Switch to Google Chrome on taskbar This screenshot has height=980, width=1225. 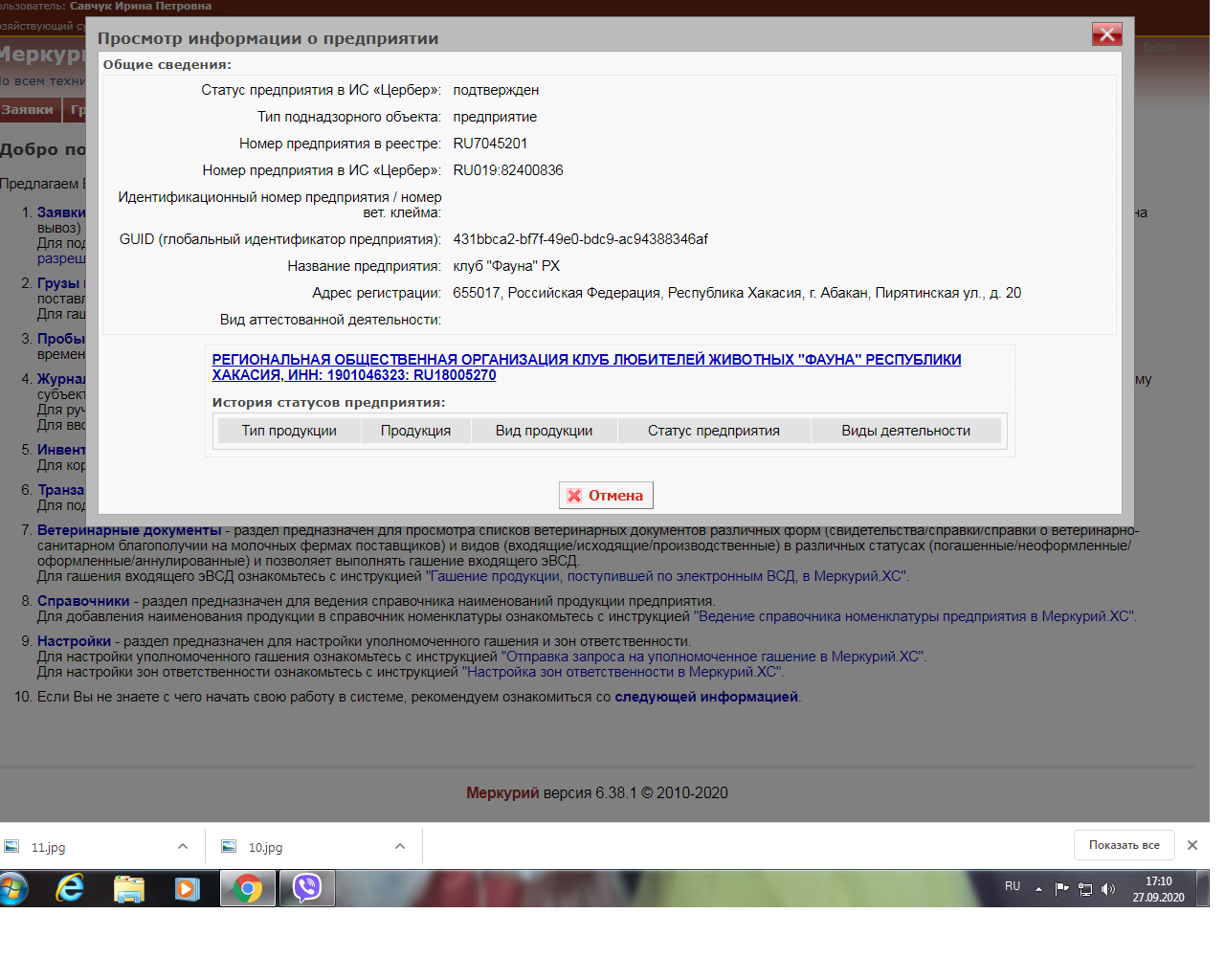(x=248, y=889)
